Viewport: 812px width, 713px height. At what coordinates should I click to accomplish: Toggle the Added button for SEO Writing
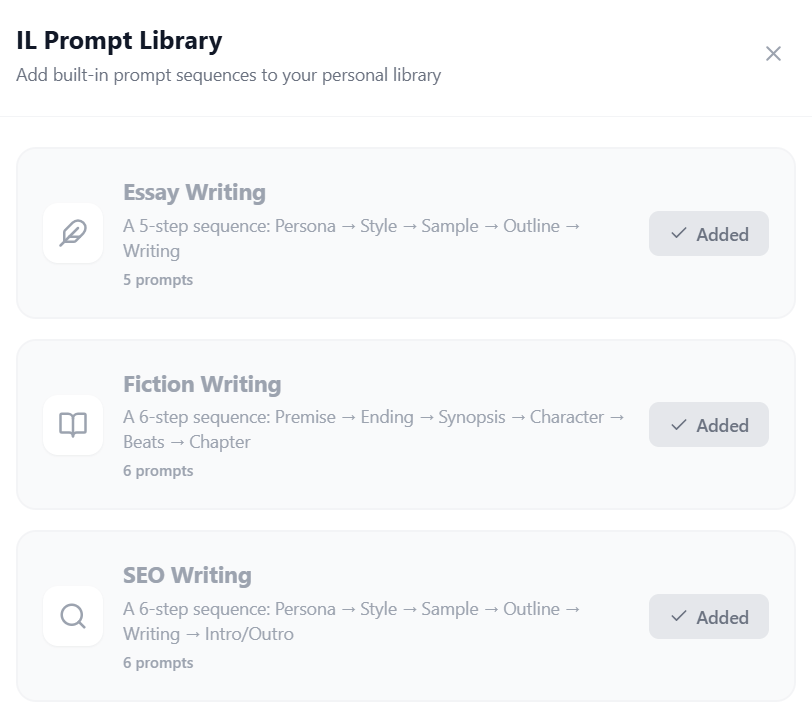709,617
